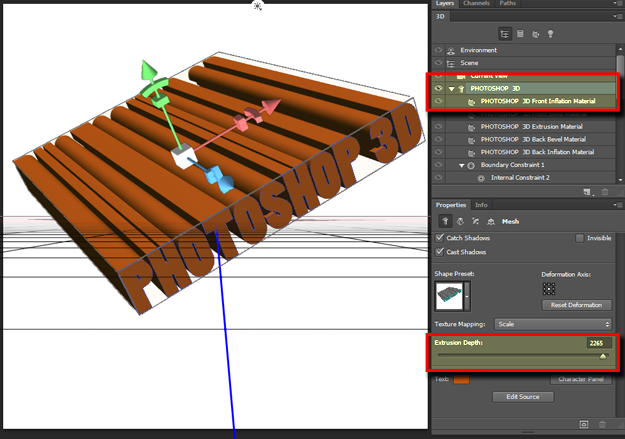Open the Shape Preset picker arrow
Viewport: 625px width, 439px height.
[468, 297]
